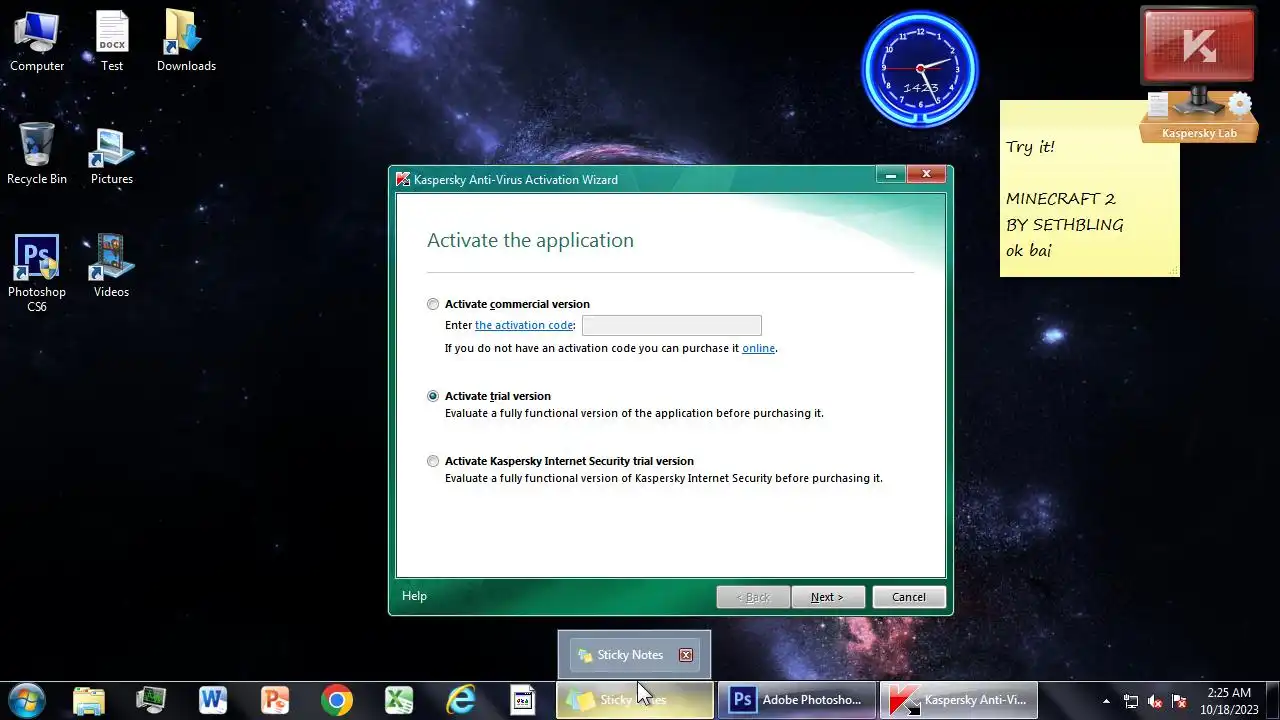Viewport: 1280px width, 720px height.
Task: Click the Sticky Notes taskbar preview
Action: pyautogui.click(x=634, y=655)
